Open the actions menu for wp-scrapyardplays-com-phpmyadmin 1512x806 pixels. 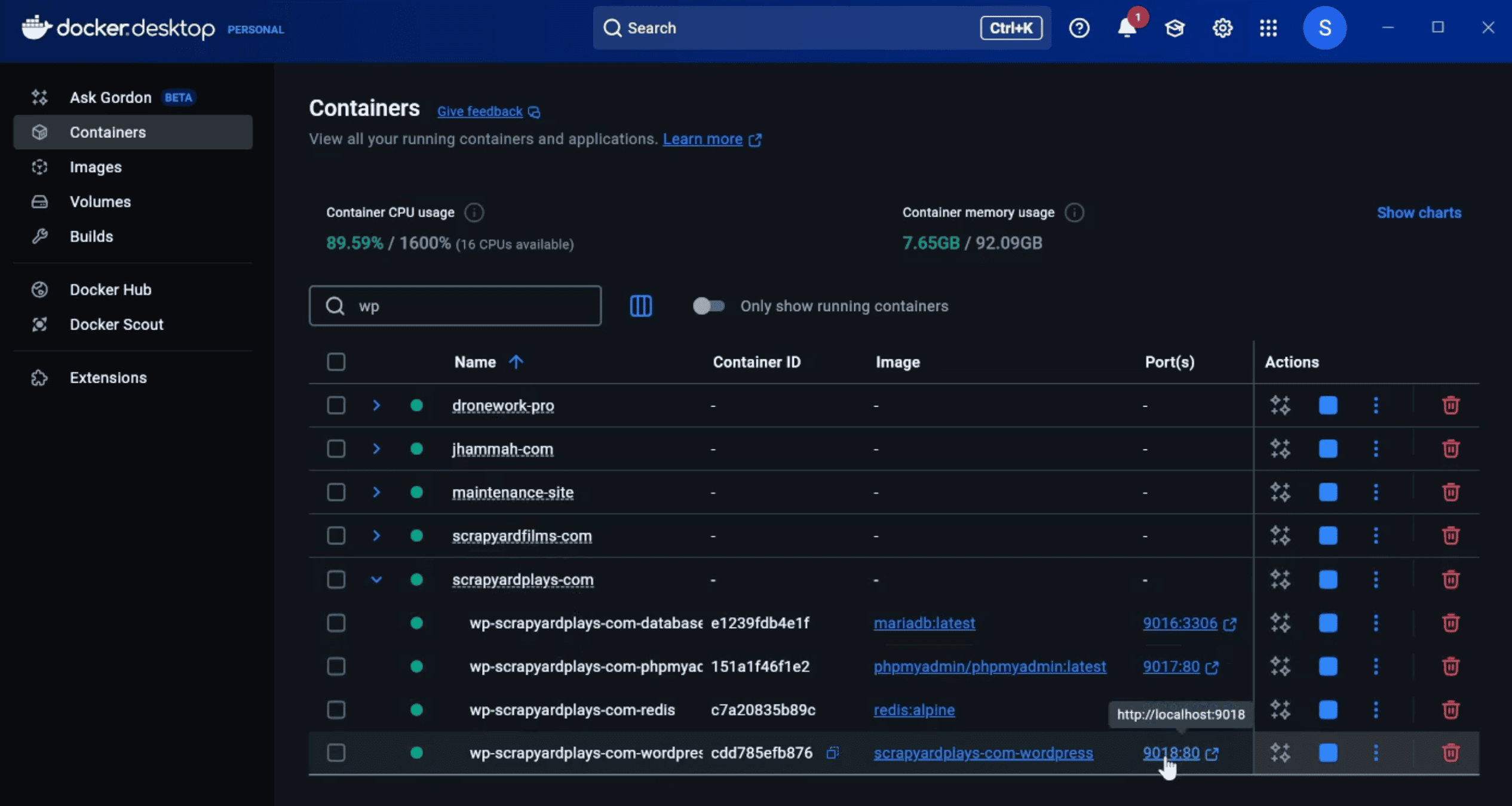[1376, 666]
